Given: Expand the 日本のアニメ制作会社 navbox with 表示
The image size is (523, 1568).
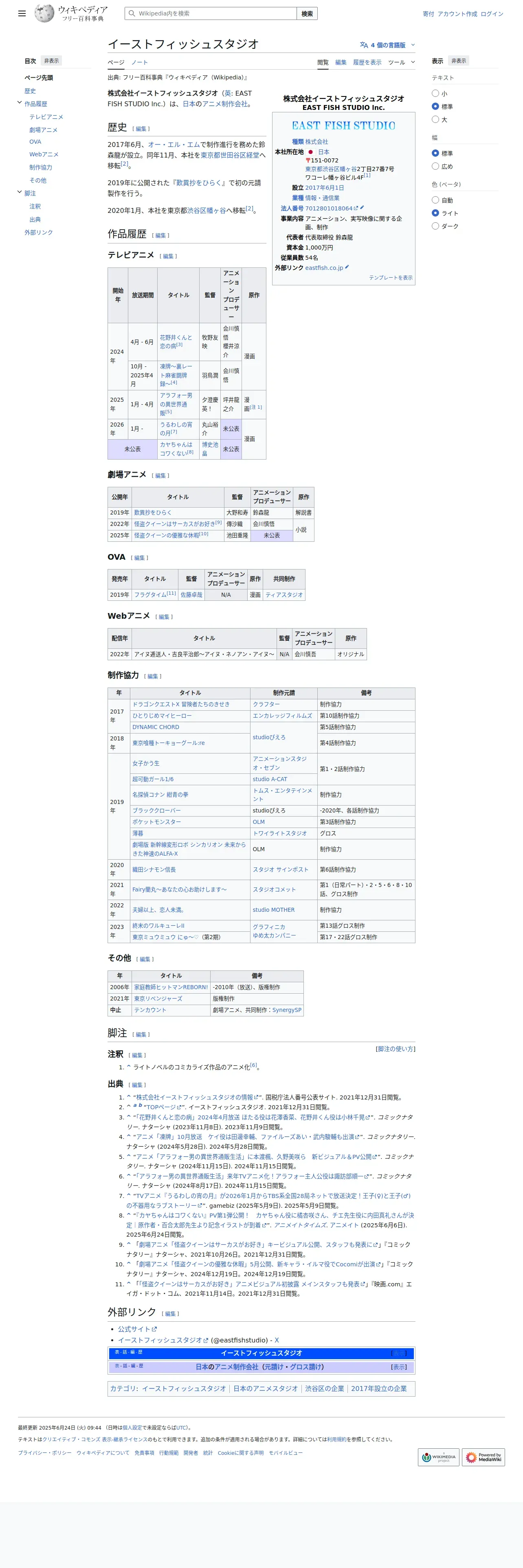Looking at the screenshot, I should click(x=399, y=1367).
